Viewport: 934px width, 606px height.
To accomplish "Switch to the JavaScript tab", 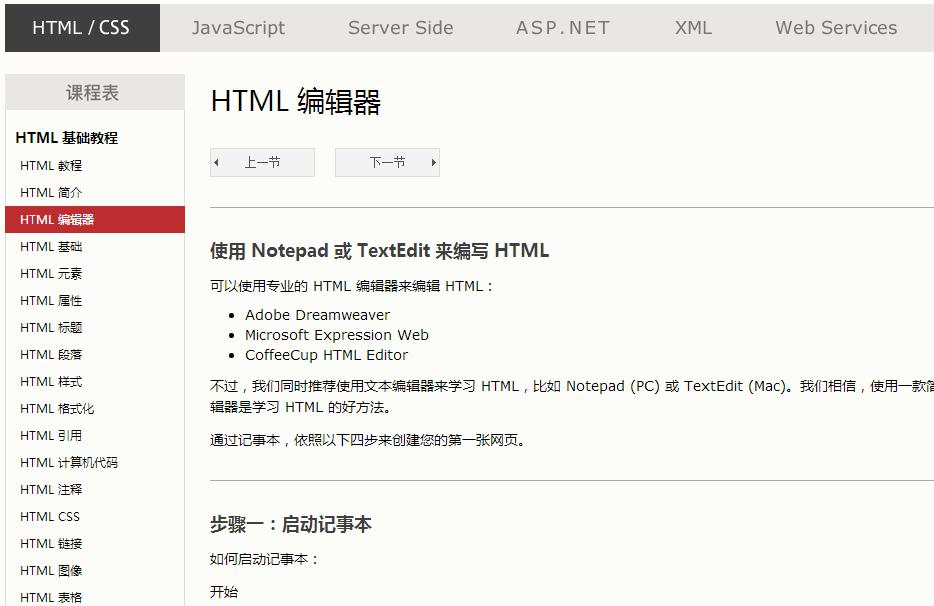I will (237, 27).
